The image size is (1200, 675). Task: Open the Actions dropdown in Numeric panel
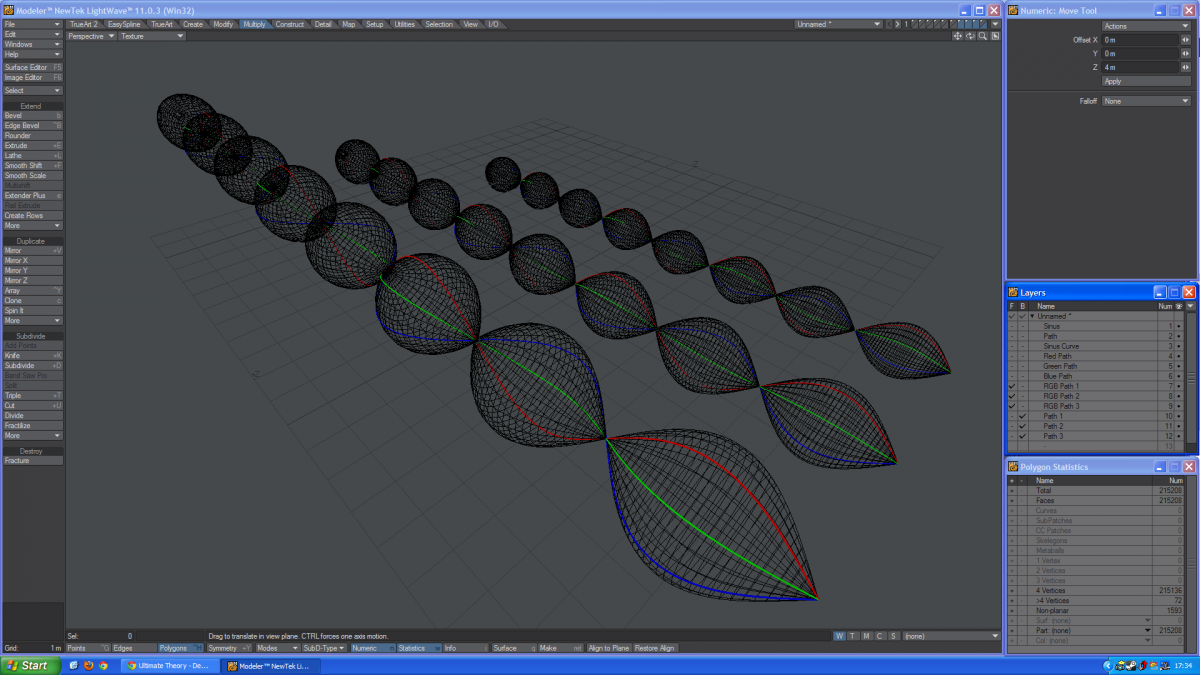point(1146,26)
